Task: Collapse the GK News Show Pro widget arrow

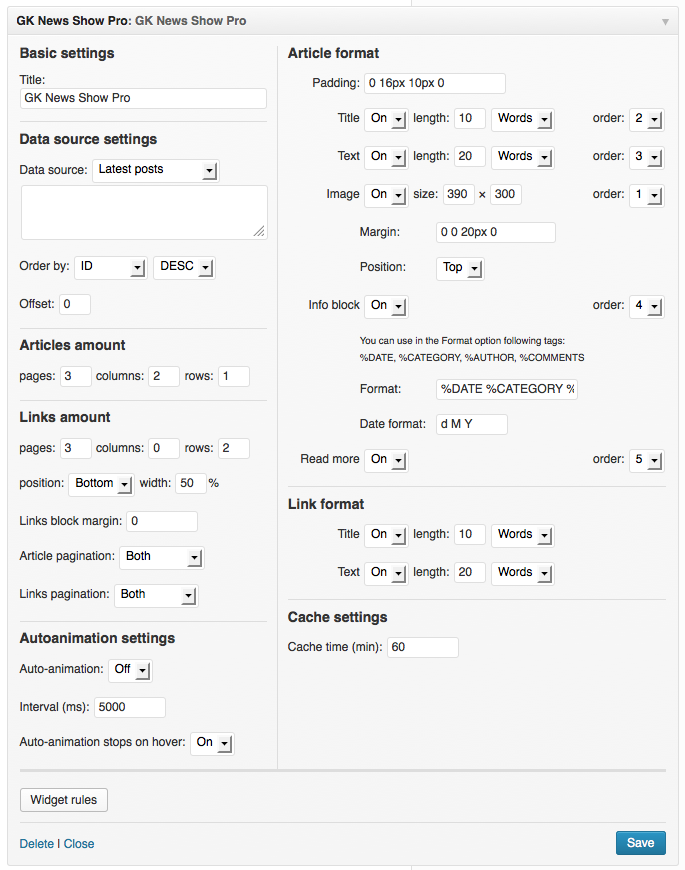Action: tap(665, 21)
